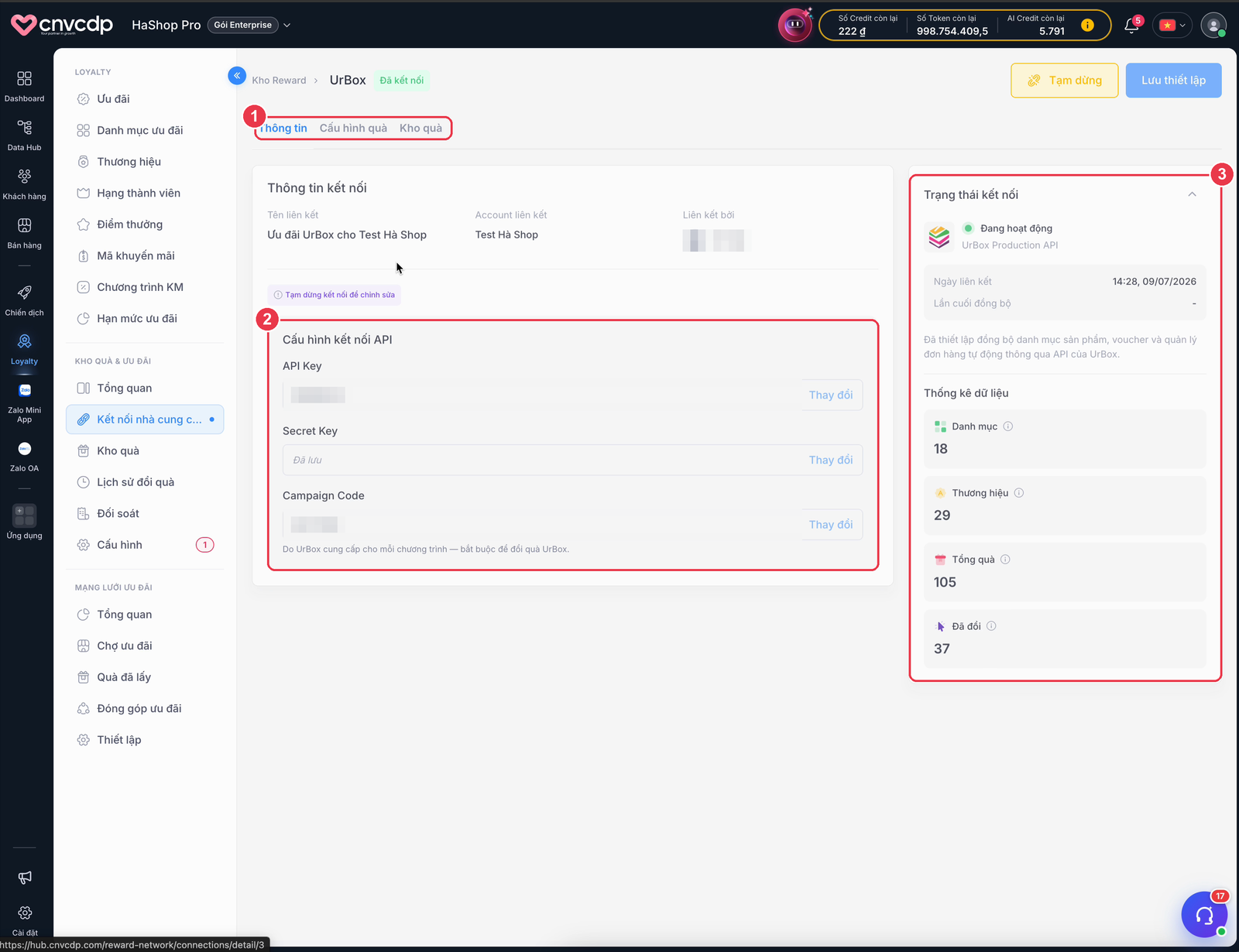Open the user profile avatar
This screenshot has height=952, width=1239.
coord(1213,25)
